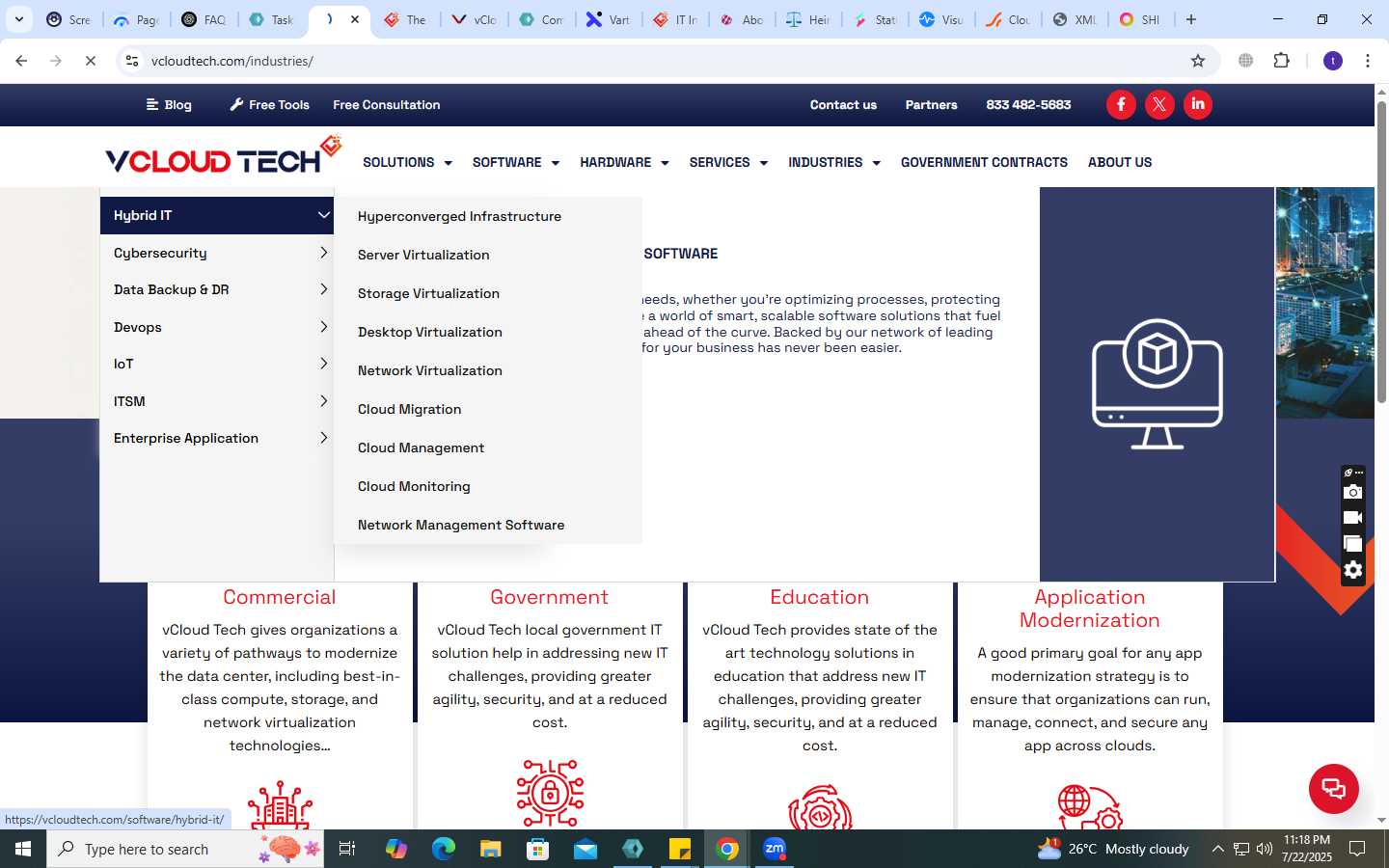Open Chrome three-dot menu
Viewport: 1389px width, 868px height.
[1368, 61]
